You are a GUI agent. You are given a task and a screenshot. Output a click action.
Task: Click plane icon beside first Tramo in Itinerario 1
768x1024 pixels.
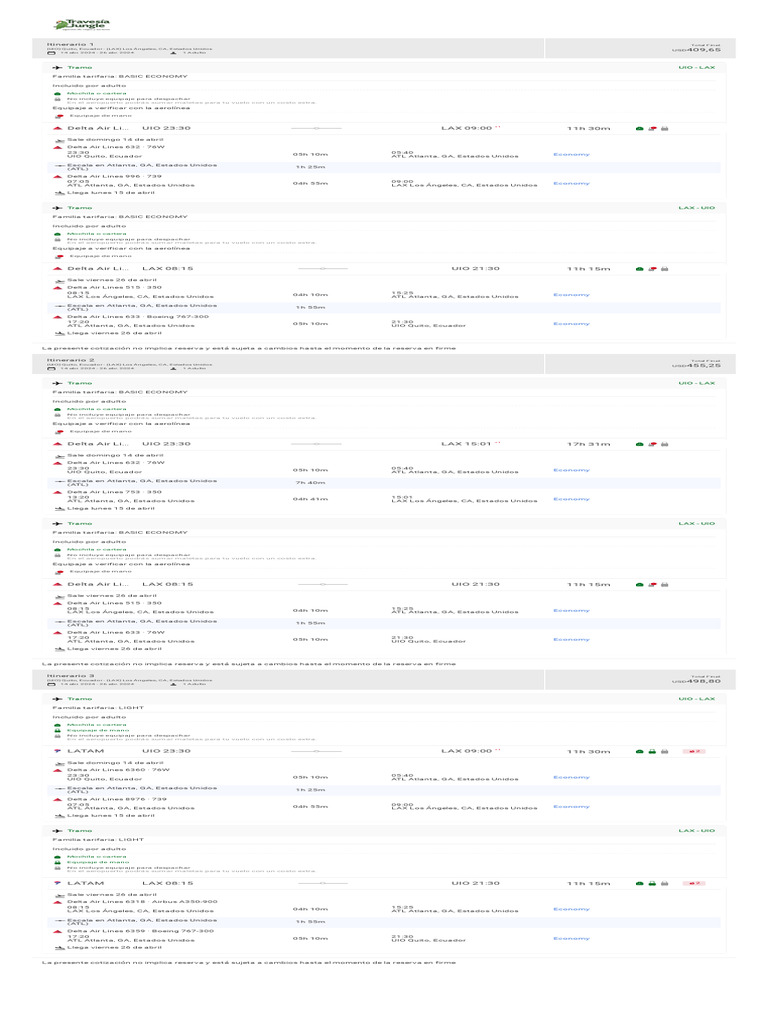point(57,68)
